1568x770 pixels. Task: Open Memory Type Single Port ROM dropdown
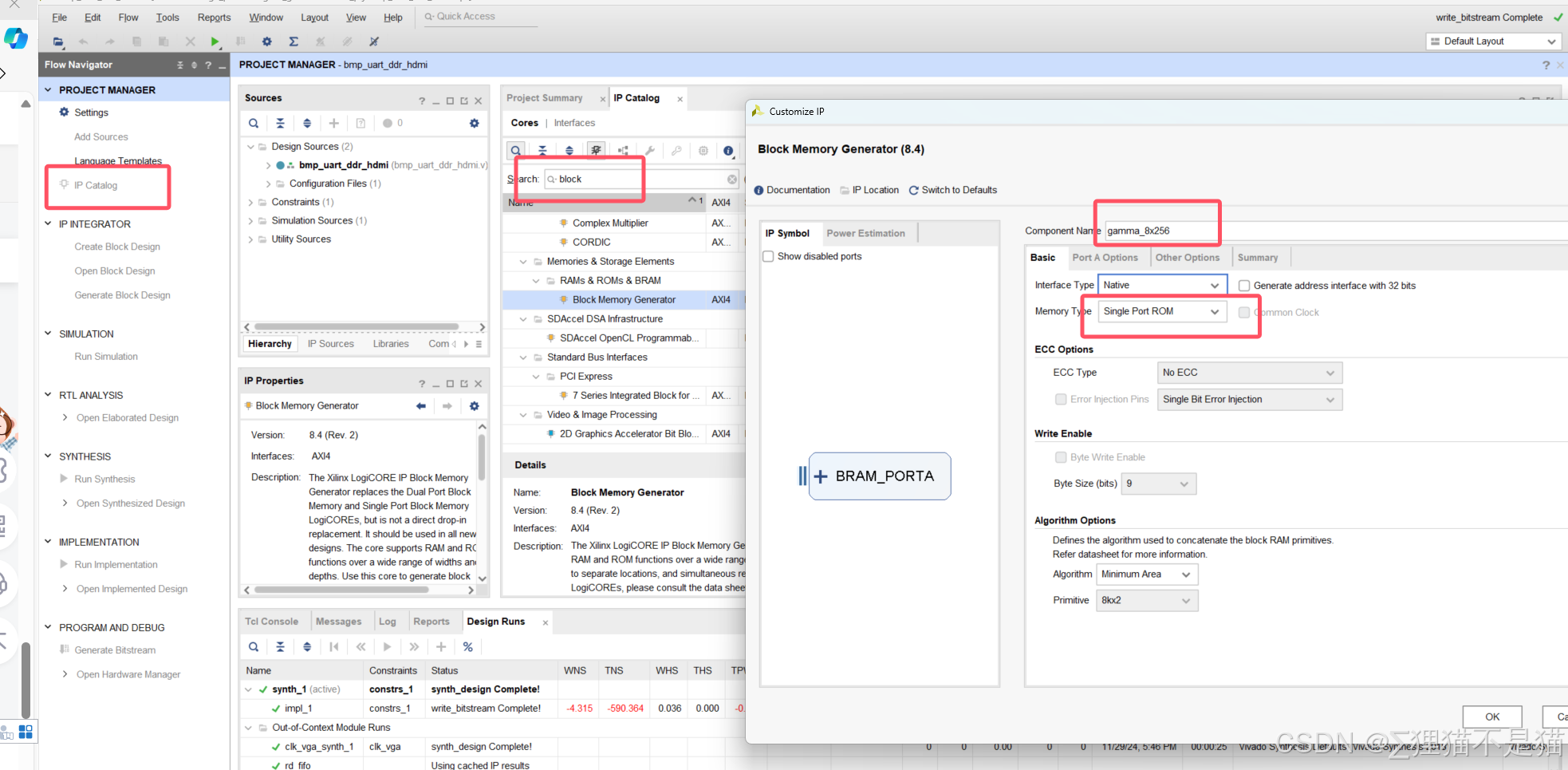1162,311
